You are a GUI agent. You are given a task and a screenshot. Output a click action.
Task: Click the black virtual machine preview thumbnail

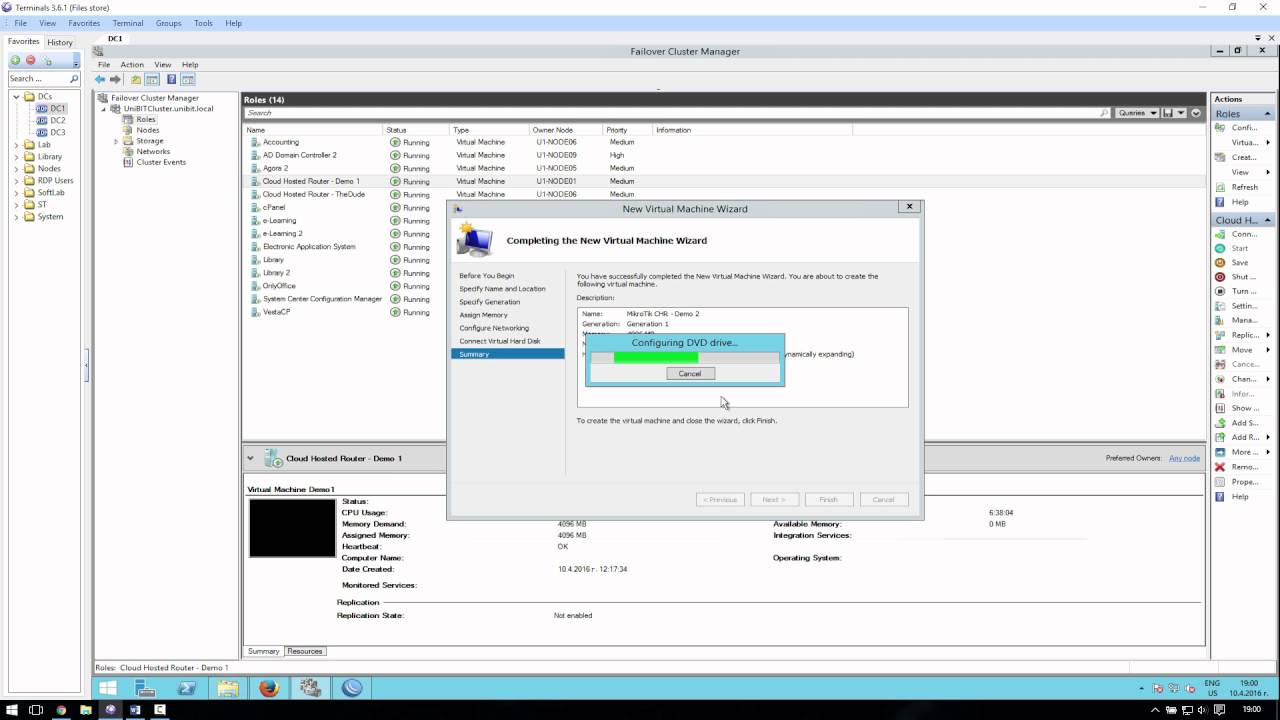(x=292, y=528)
